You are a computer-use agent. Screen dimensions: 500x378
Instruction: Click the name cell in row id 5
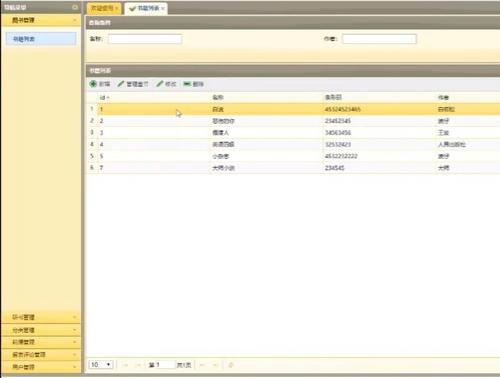click(x=266, y=156)
